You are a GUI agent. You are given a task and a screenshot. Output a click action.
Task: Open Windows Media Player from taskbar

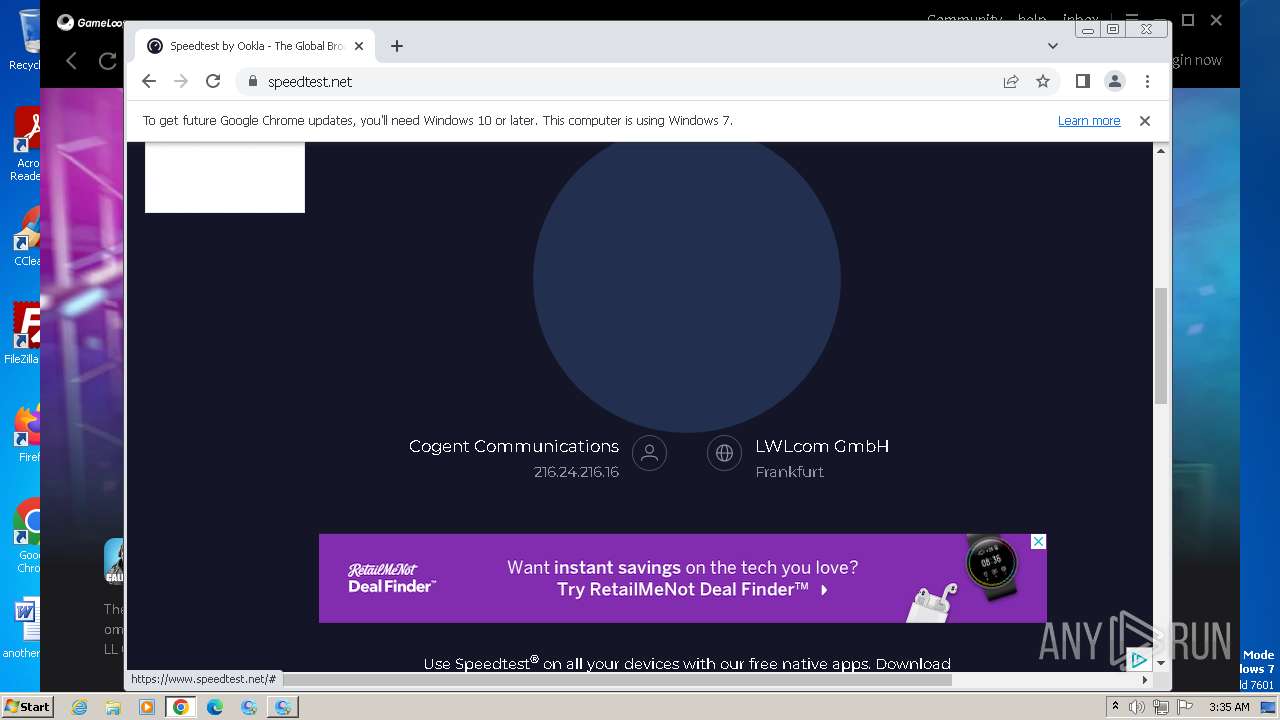pyautogui.click(x=147, y=707)
